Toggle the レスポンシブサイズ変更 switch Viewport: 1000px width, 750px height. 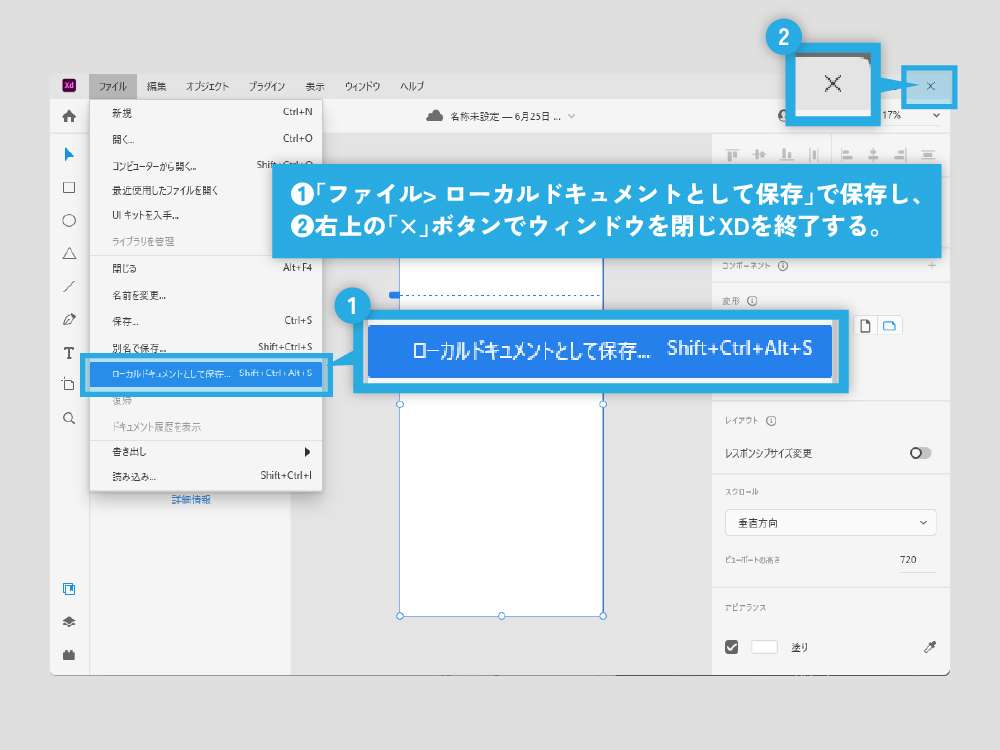920,453
